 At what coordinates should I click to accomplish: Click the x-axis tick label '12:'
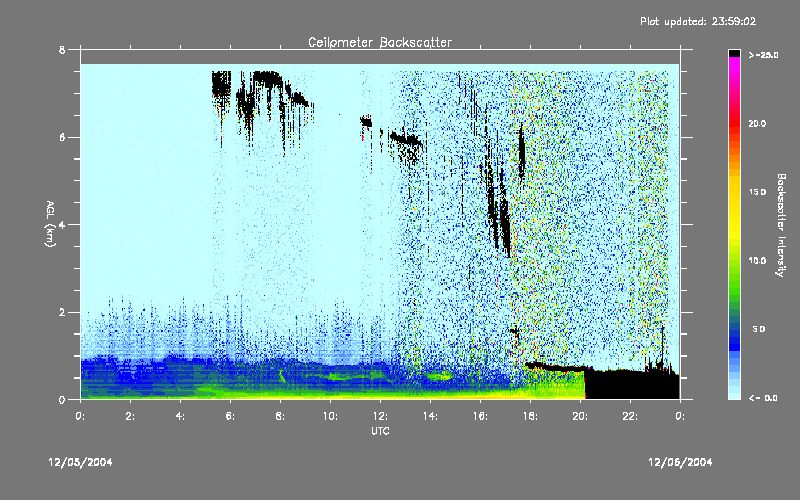click(380, 416)
